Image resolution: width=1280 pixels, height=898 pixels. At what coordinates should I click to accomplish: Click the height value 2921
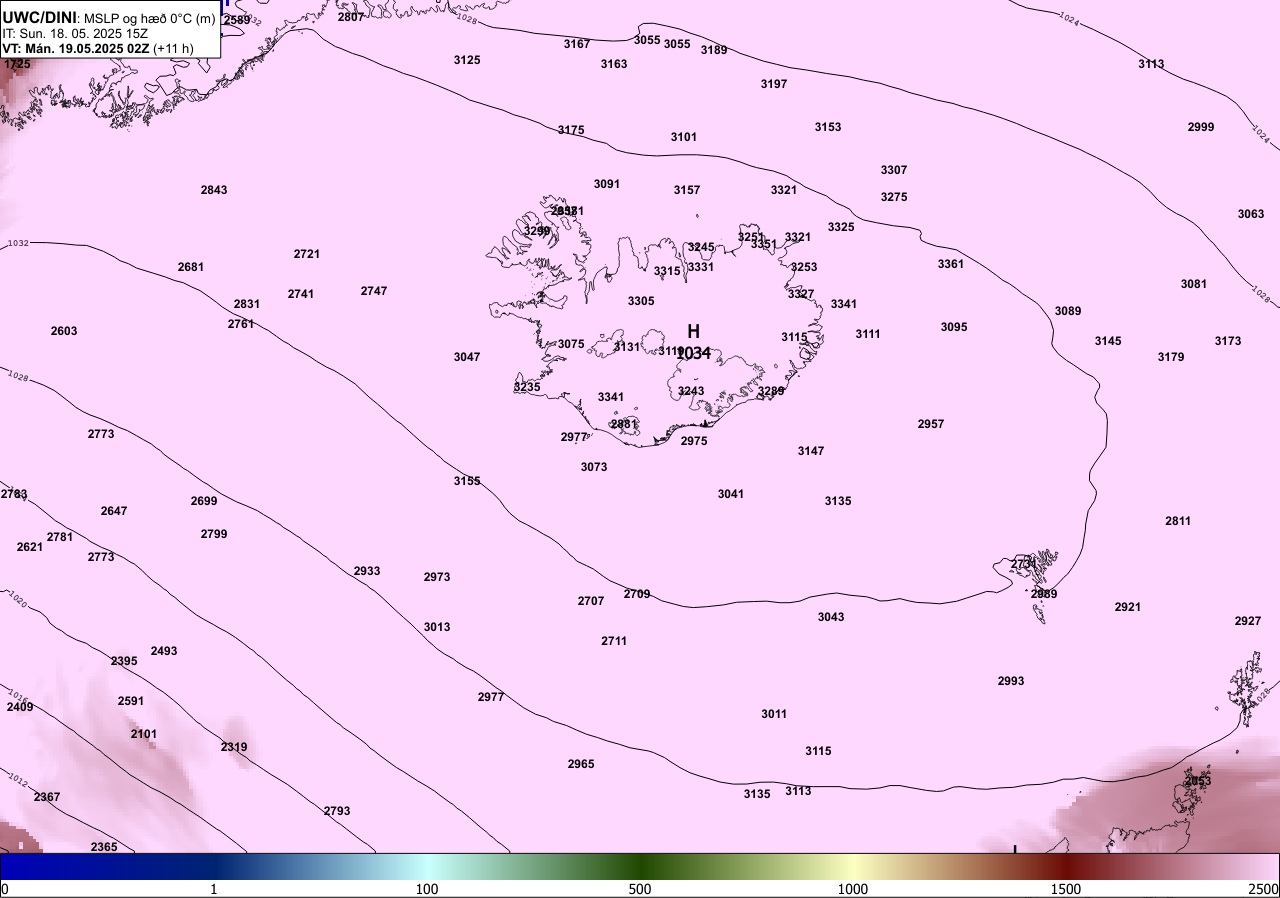(x=1128, y=607)
